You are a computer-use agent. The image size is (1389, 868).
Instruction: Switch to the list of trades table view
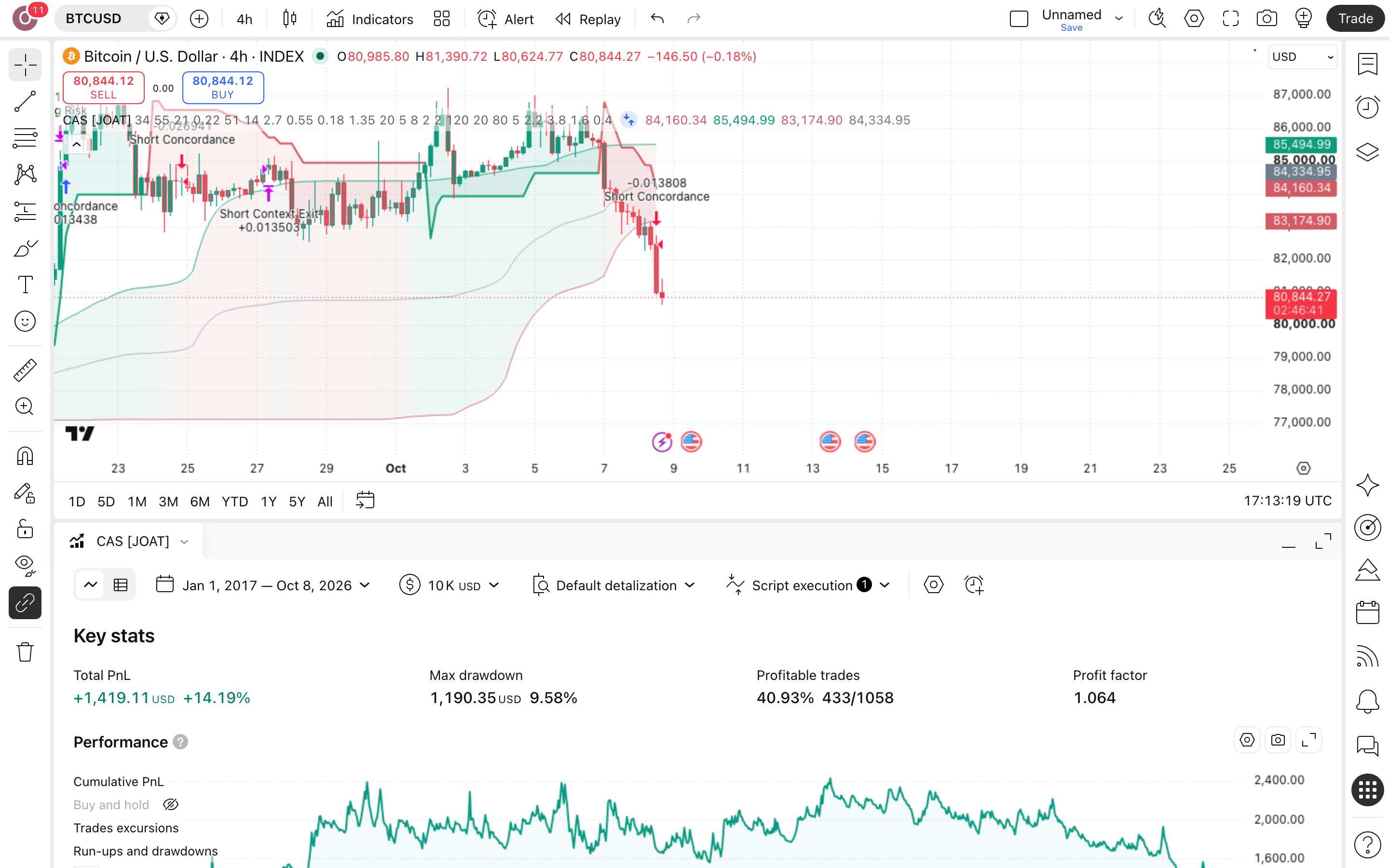(x=121, y=585)
